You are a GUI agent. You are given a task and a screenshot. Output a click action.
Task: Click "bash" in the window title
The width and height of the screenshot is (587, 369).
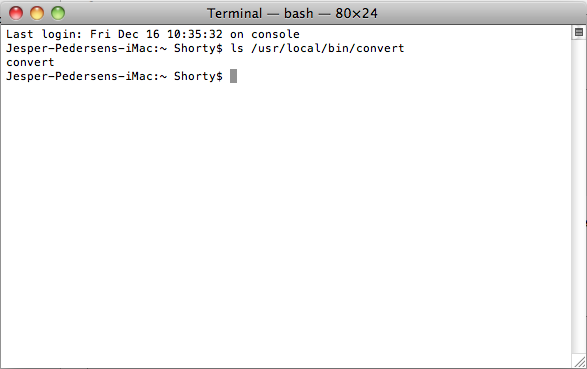(298, 13)
